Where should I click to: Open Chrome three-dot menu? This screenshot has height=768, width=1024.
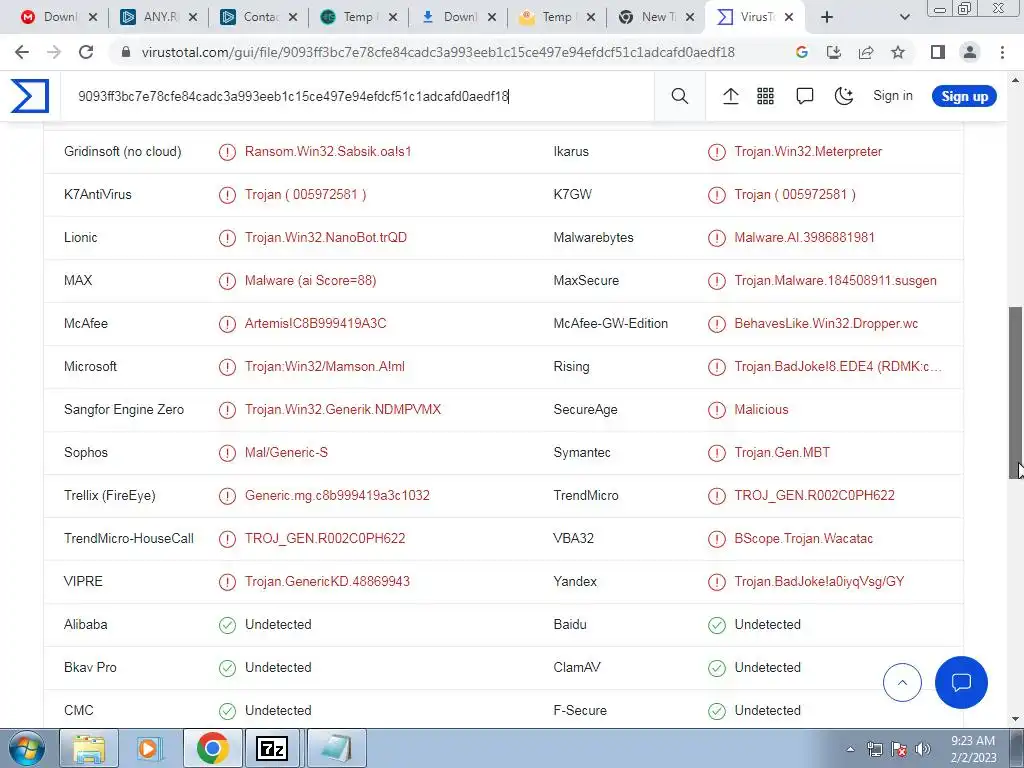pyautogui.click(x=1002, y=52)
